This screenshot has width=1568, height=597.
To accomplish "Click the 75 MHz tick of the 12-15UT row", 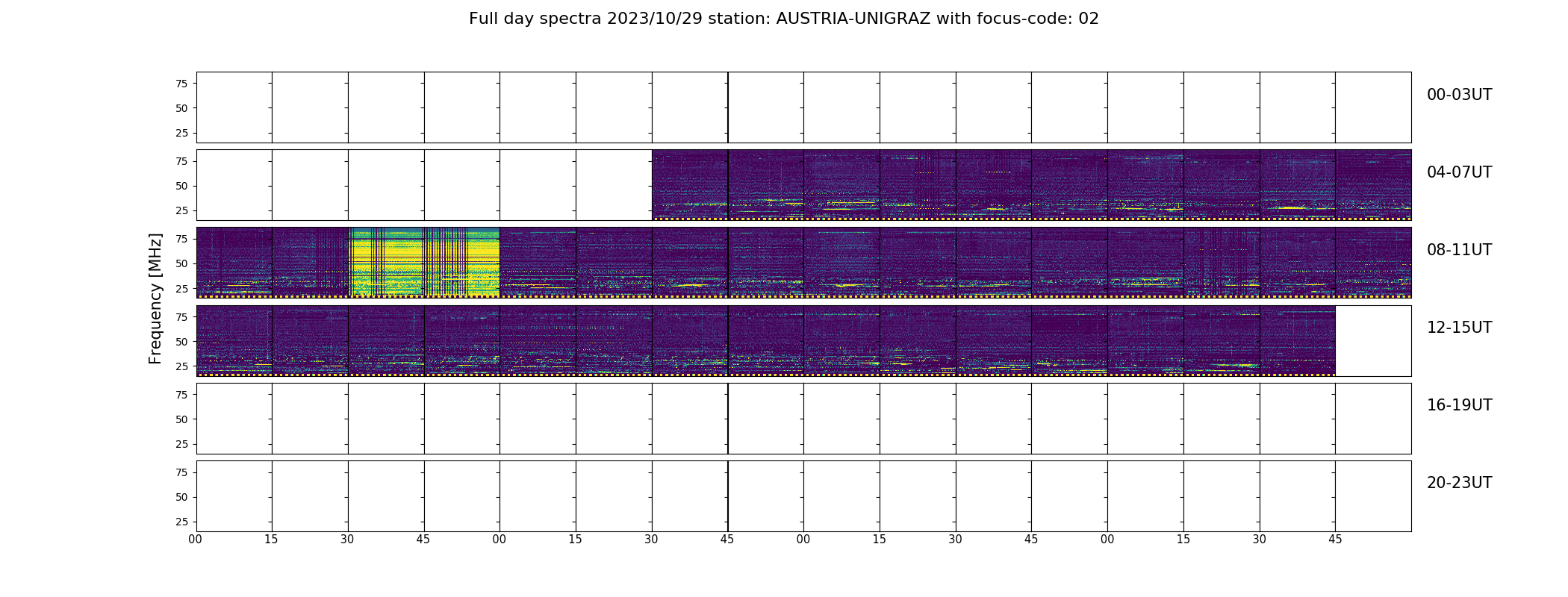I will [x=181, y=317].
